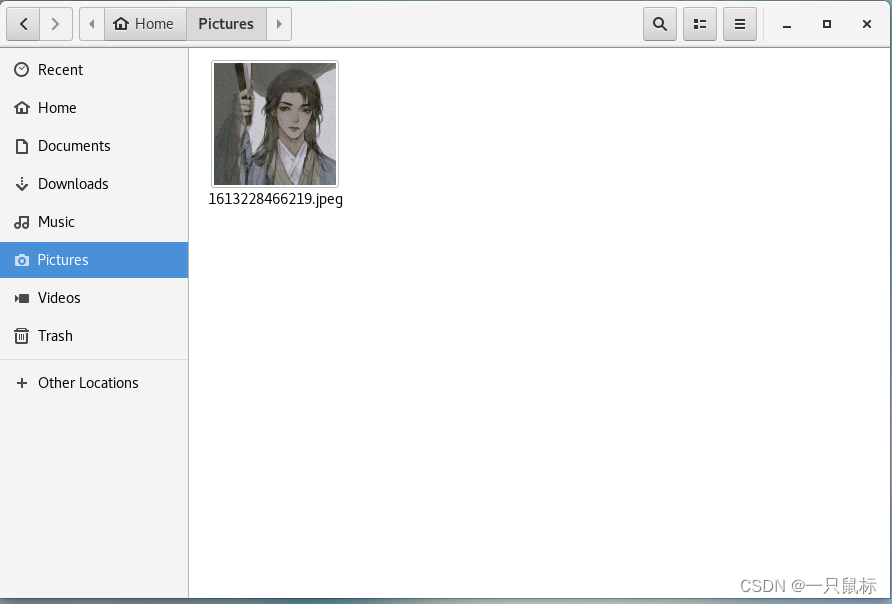
Task: Click the music note icon beside Music
Action: (x=22, y=222)
